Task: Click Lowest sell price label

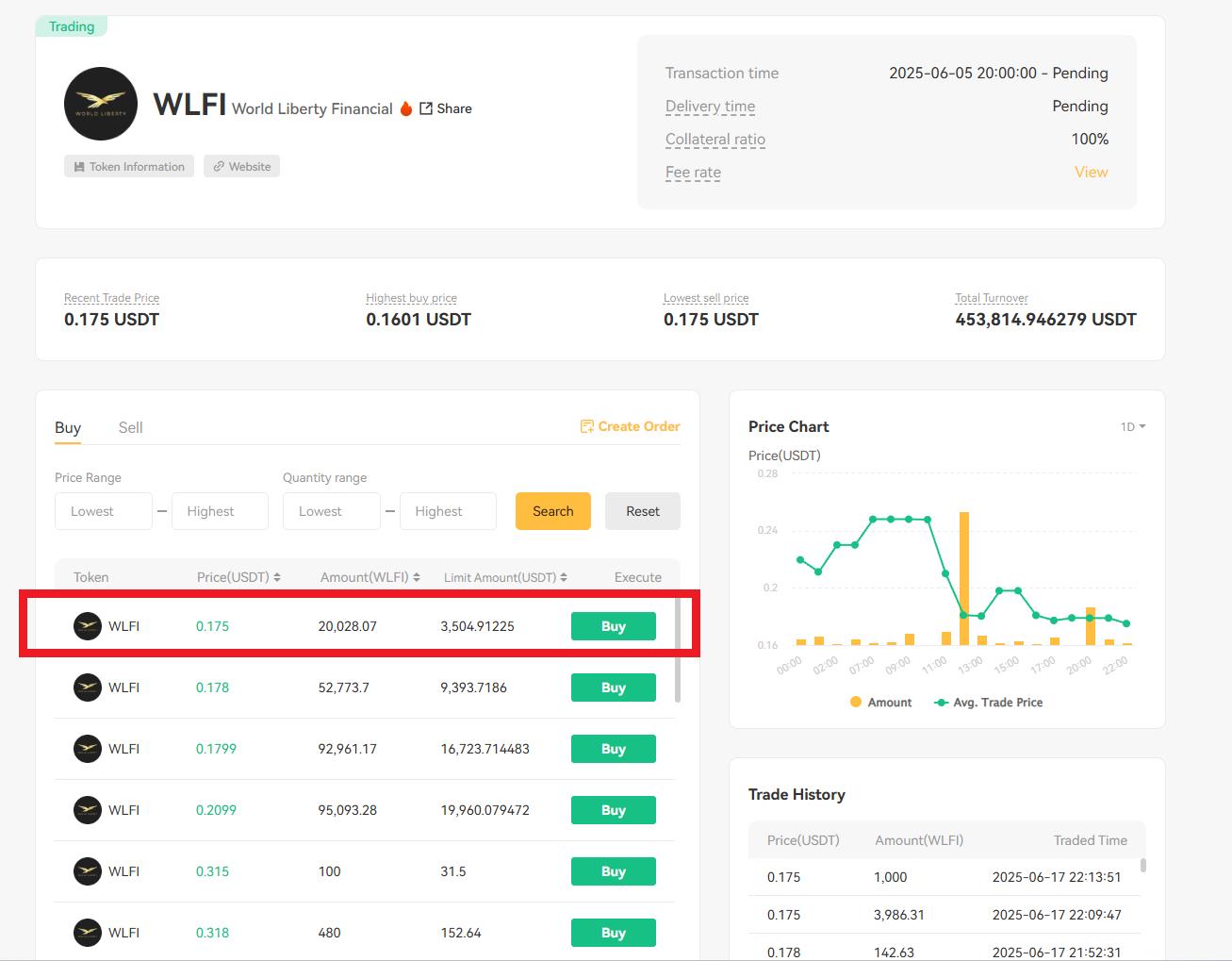Action: (706, 298)
